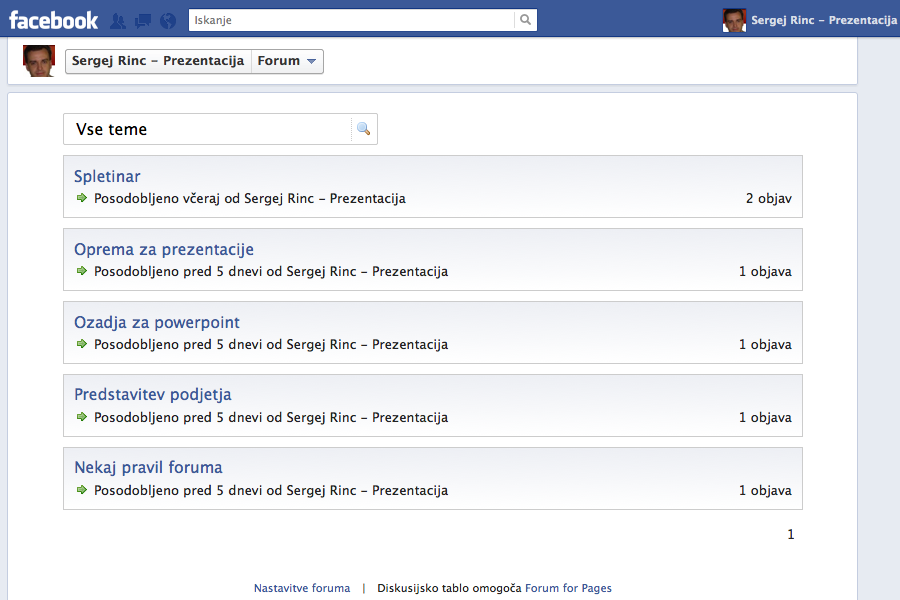Focus the Vse teme search field
Screen dimensions: 900x600
click(207, 129)
